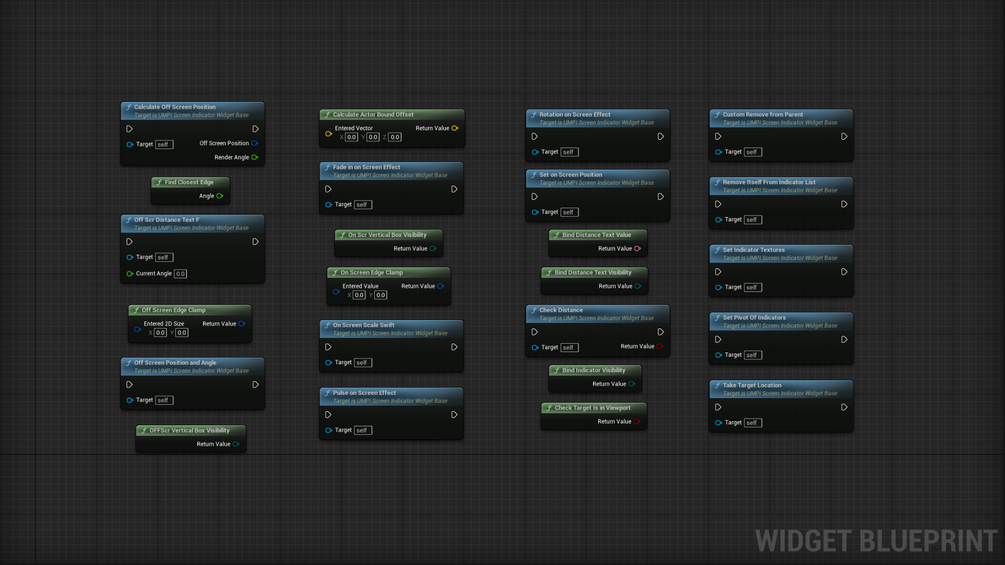1005x565 pixels.
Task: Click self field on Calculate Off Screen Position
Action: point(164,144)
